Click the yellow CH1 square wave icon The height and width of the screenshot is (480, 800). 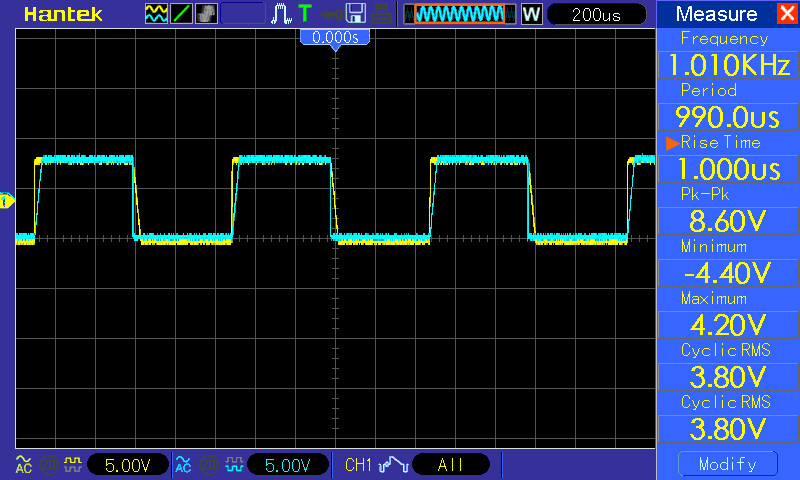coord(73,465)
